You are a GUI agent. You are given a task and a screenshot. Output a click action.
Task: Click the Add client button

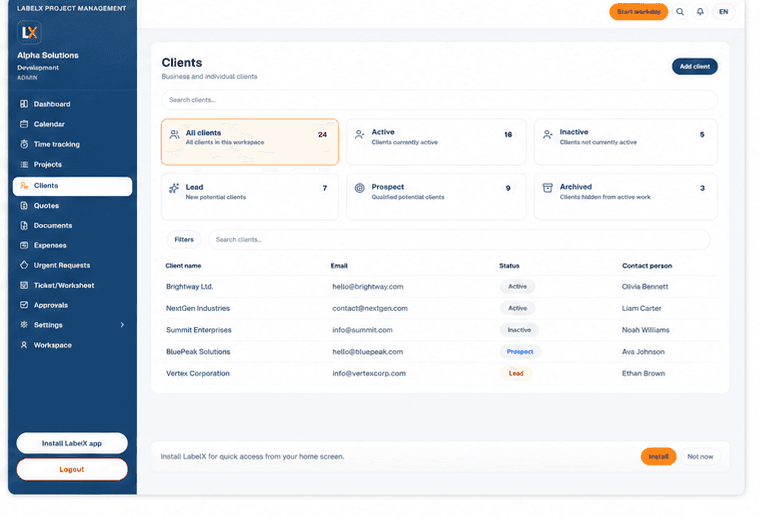tap(695, 66)
